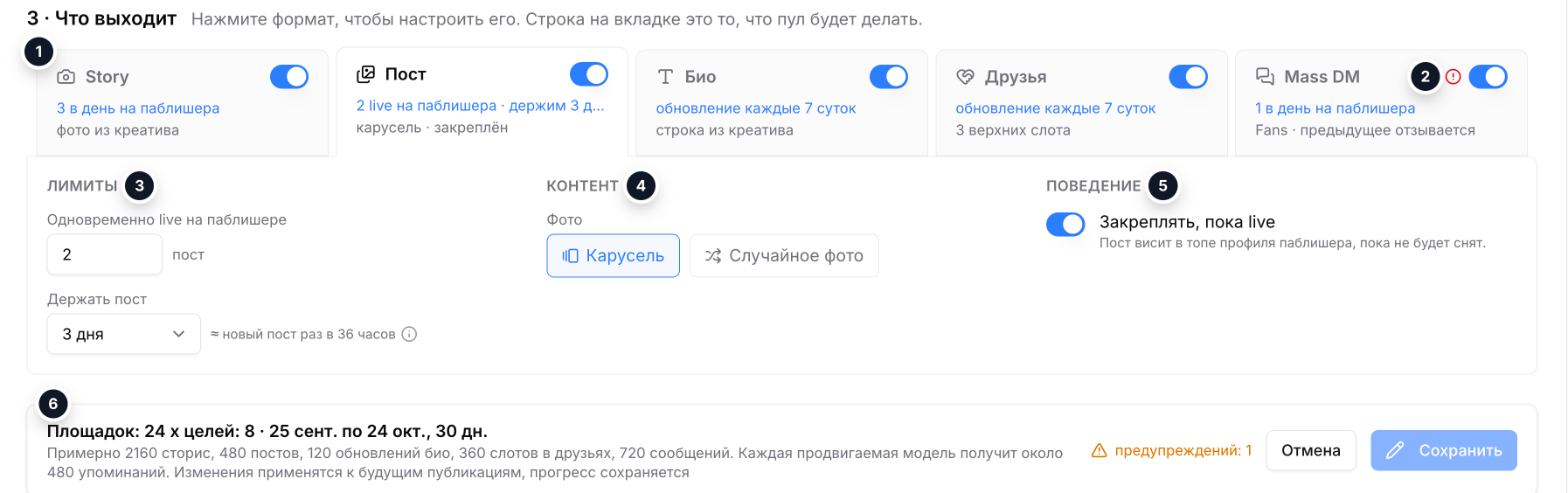Open the Держать пост dropdown showing 3 дня
Image resolution: width=1568 pixels, height=493 pixels.
(x=124, y=333)
